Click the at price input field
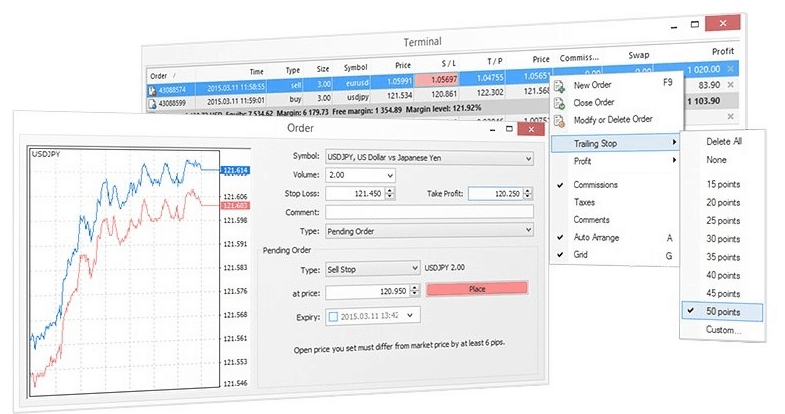 coord(368,291)
